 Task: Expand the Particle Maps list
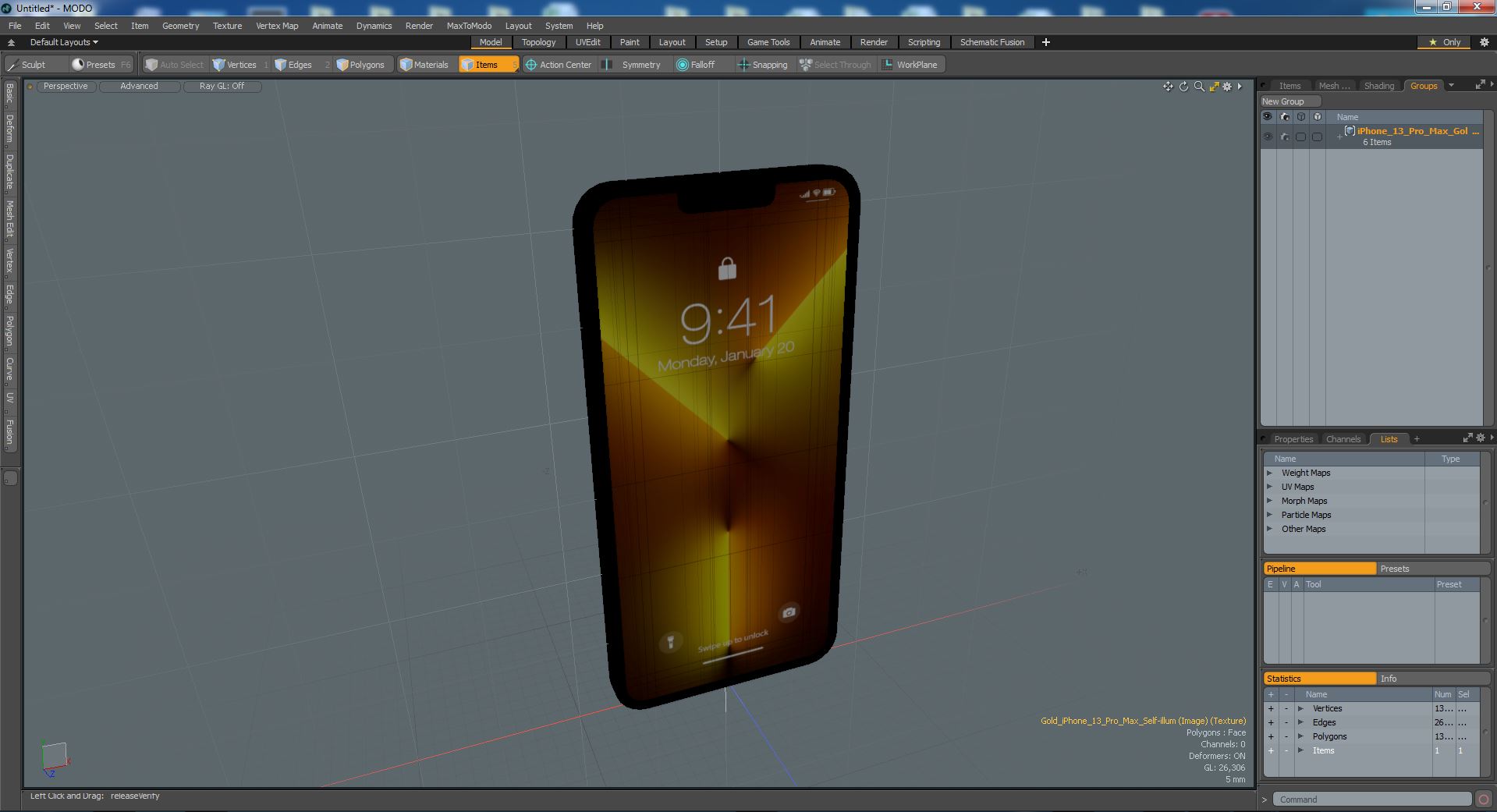pyautogui.click(x=1269, y=515)
